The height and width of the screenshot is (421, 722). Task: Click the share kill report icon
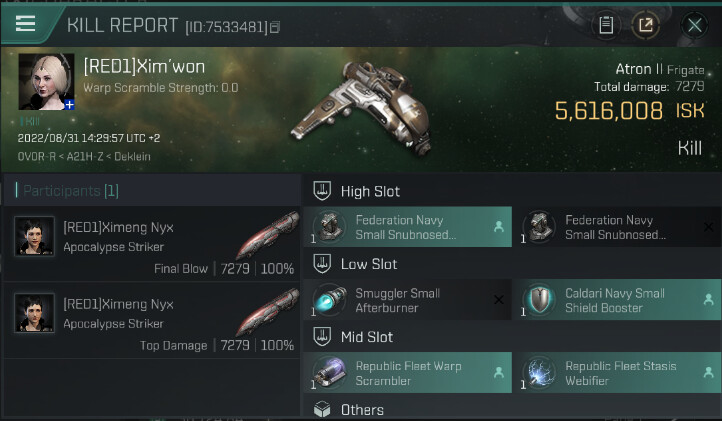[x=645, y=25]
